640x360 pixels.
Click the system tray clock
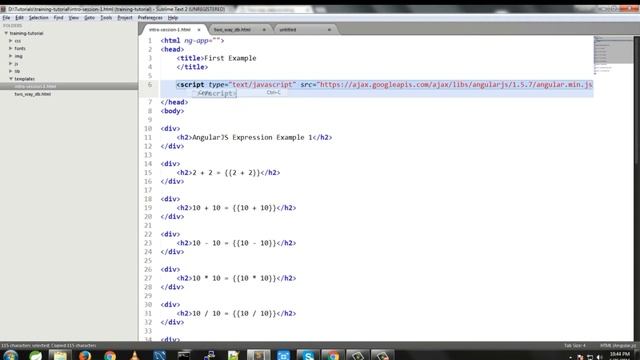(620, 355)
